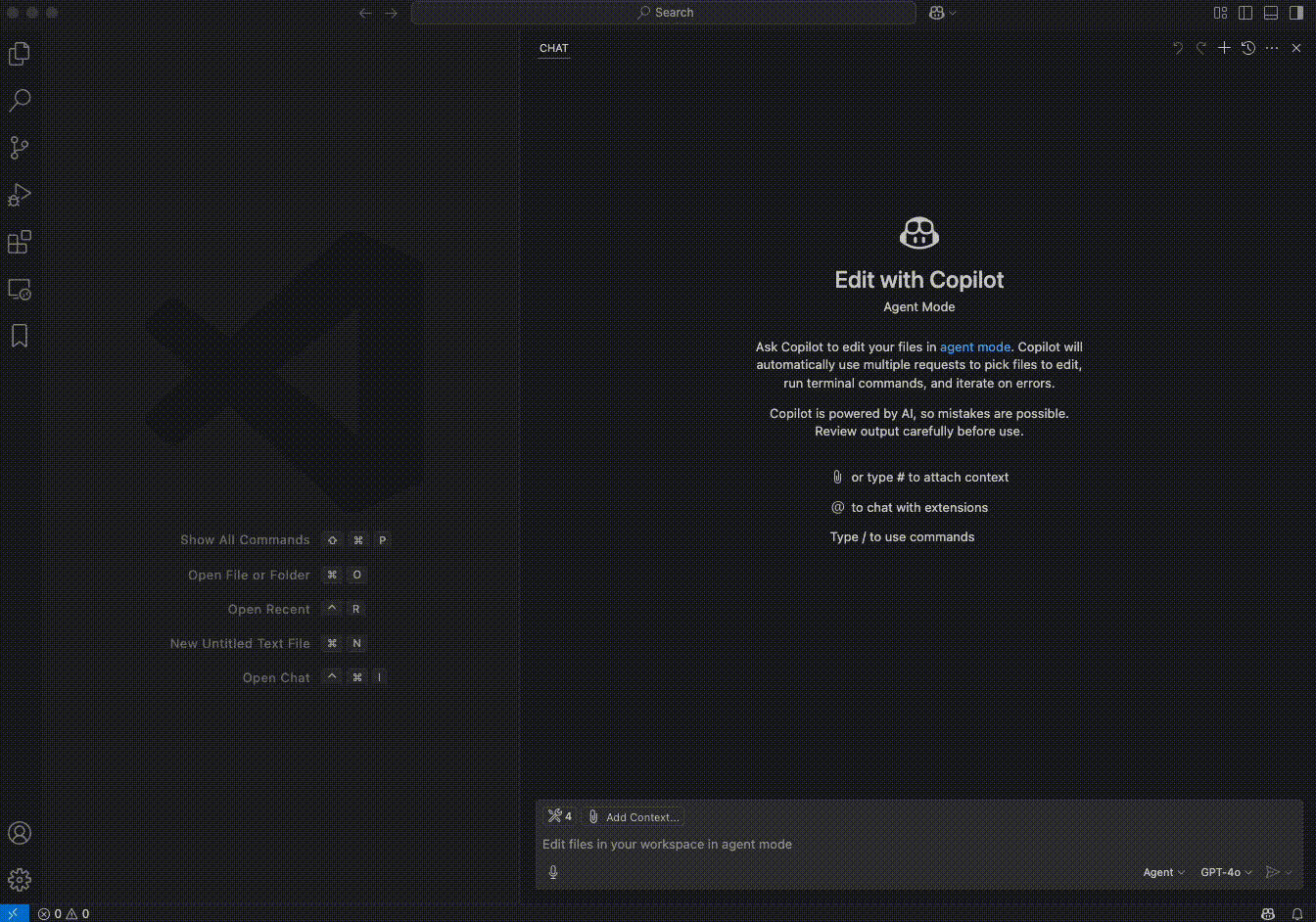Viewport: 1316px width, 922px height.
Task: Toggle primary side bar visibility
Action: (x=1245, y=13)
